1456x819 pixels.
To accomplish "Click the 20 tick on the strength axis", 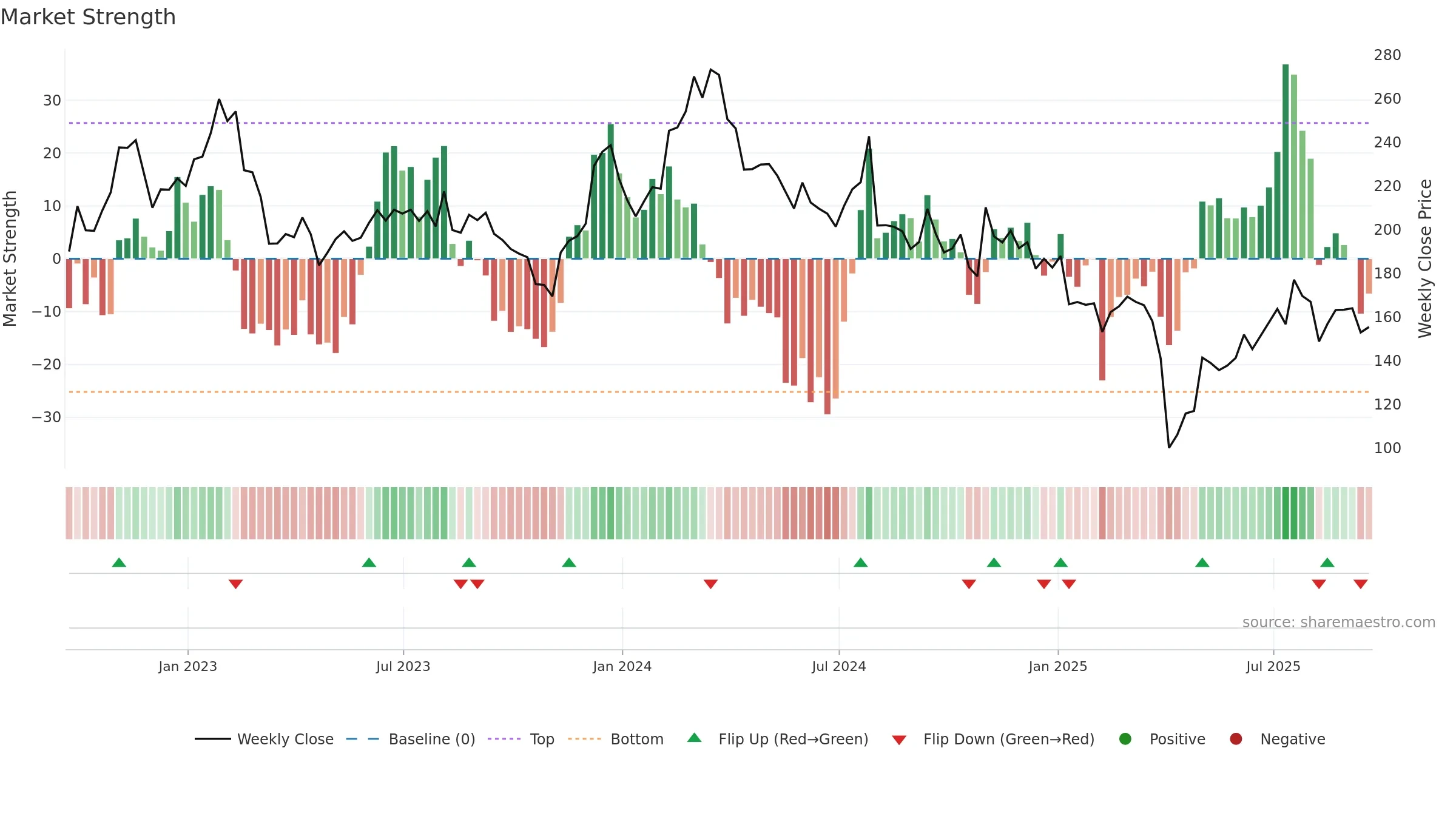I will click(x=52, y=153).
